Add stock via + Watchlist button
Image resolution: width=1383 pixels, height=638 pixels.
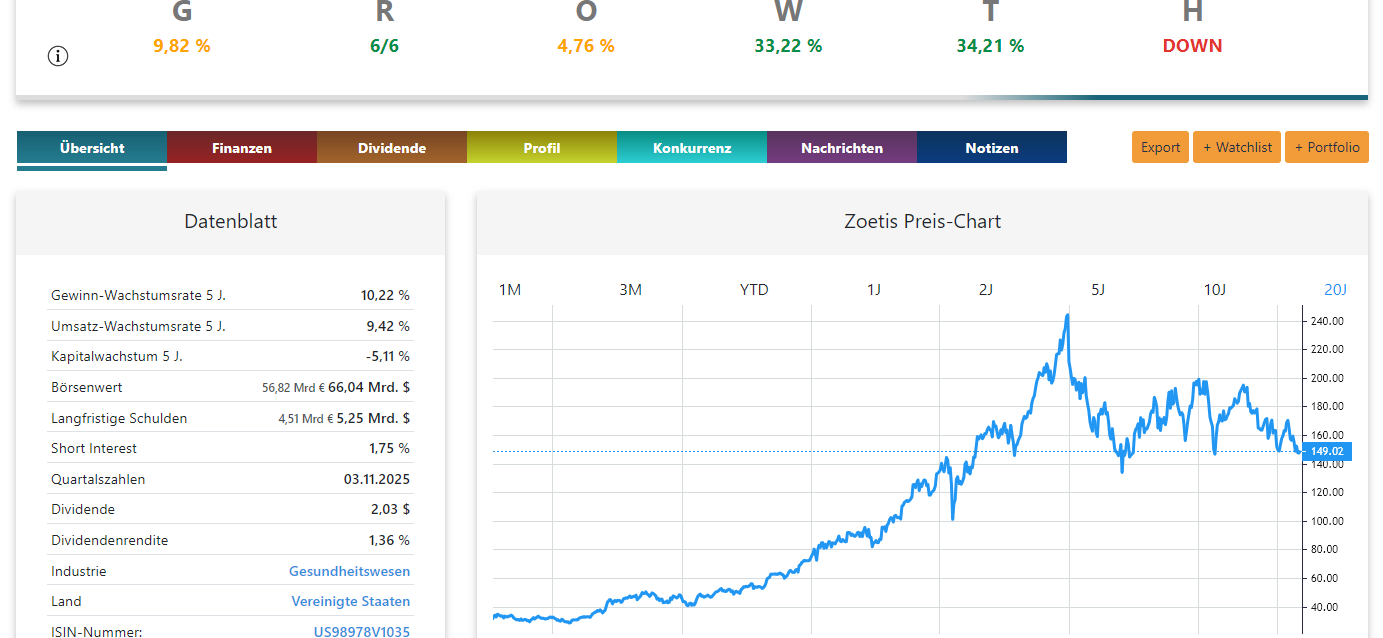1237,147
